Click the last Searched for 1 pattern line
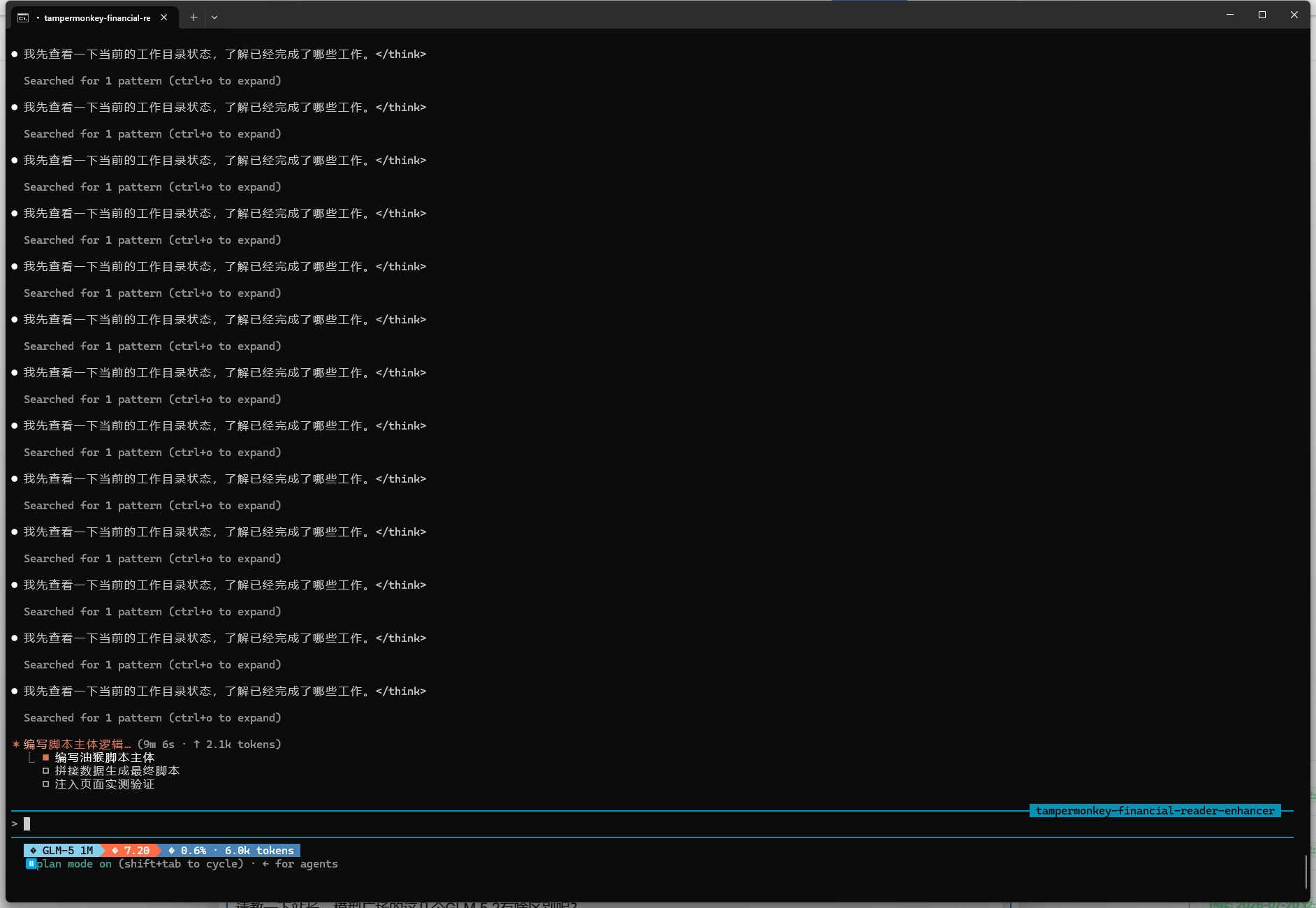1316x908 pixels. click(152, 718)
